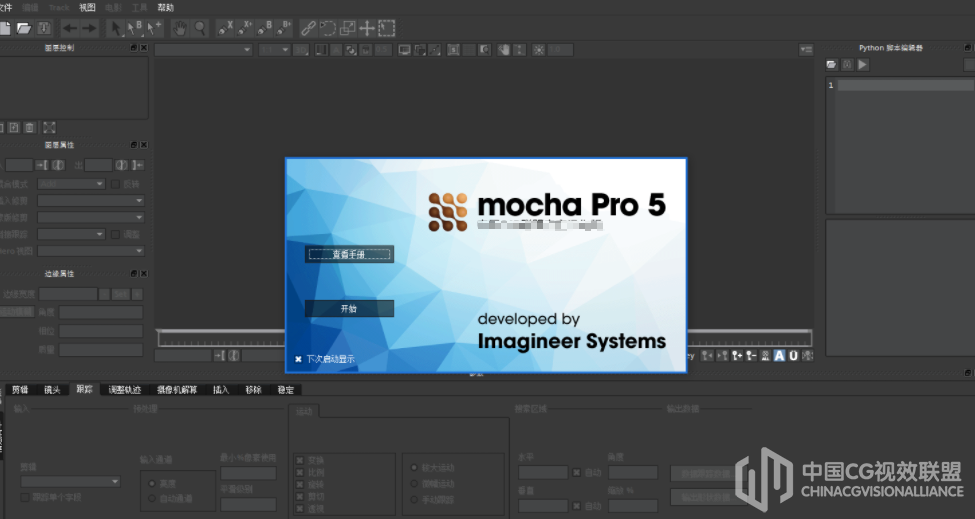Open the viewer clip dropdown above canvas
The image size is (975, 519).
(203, 50)
